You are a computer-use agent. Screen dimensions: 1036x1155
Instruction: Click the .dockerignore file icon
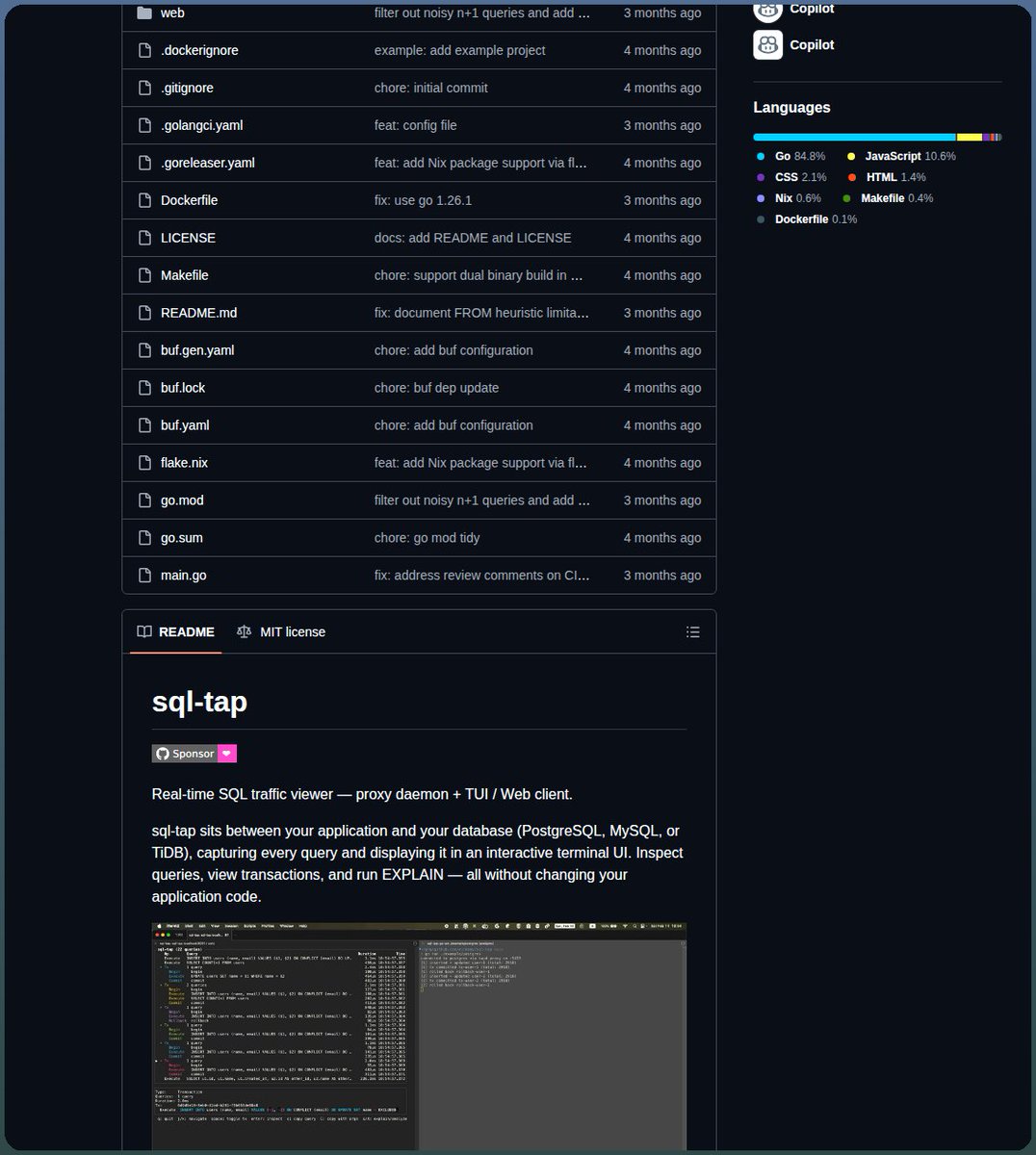tap(144, 50)
